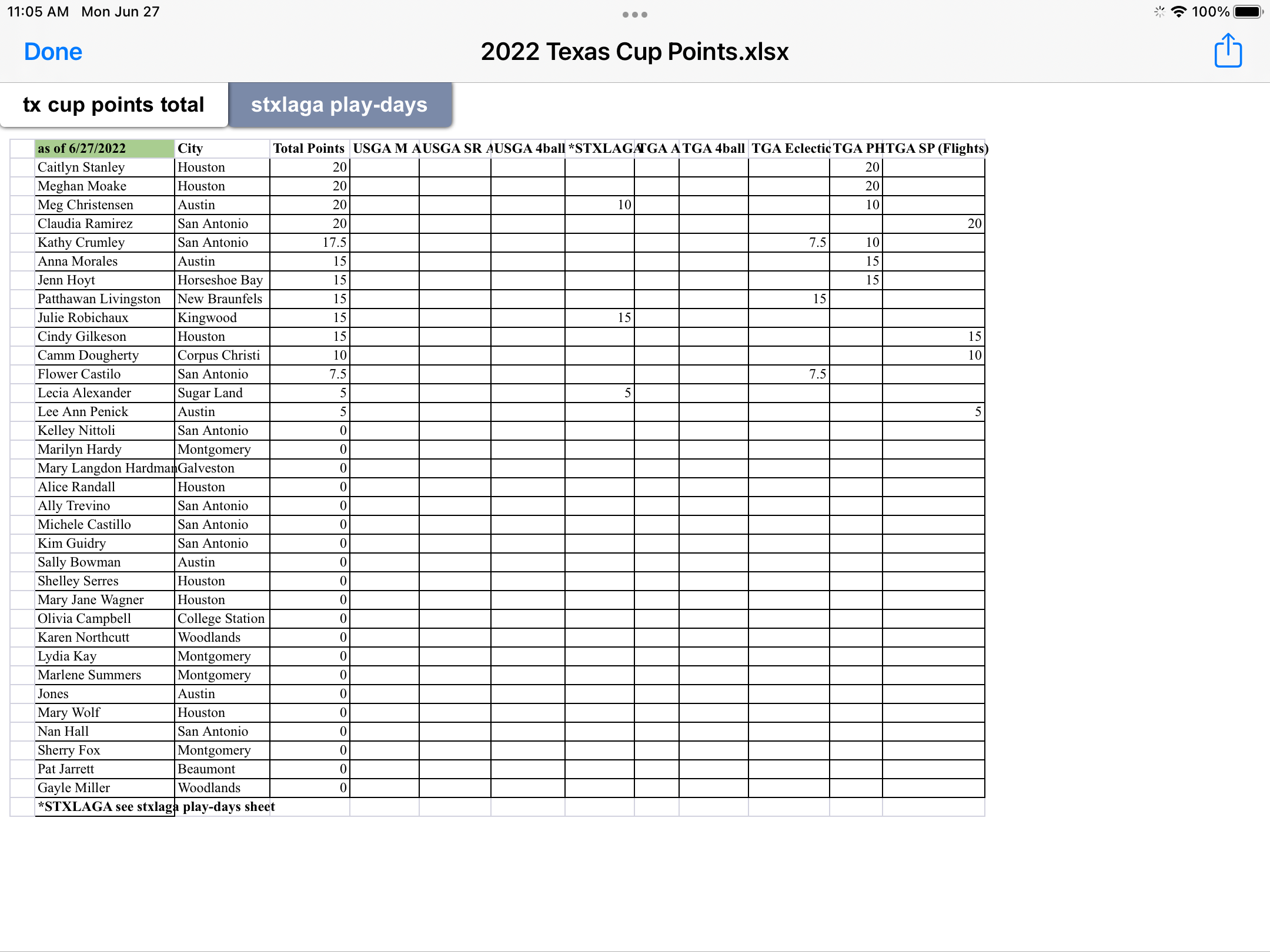Tap the 2022 Texas Cup Points.xlsx title

pyautogui.click(x=634, y=52)
